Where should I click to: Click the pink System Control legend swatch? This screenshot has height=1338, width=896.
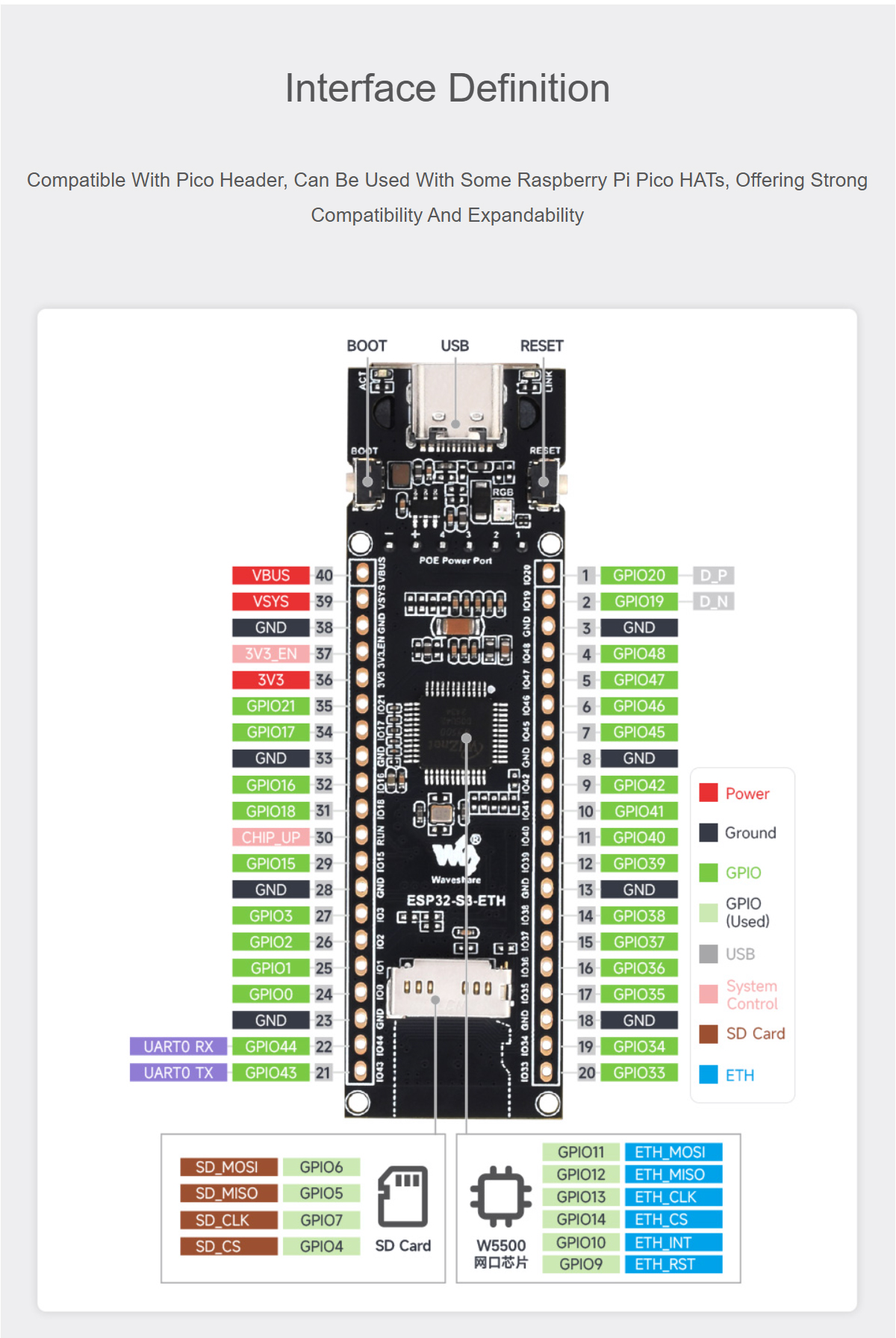pos(708,995)
